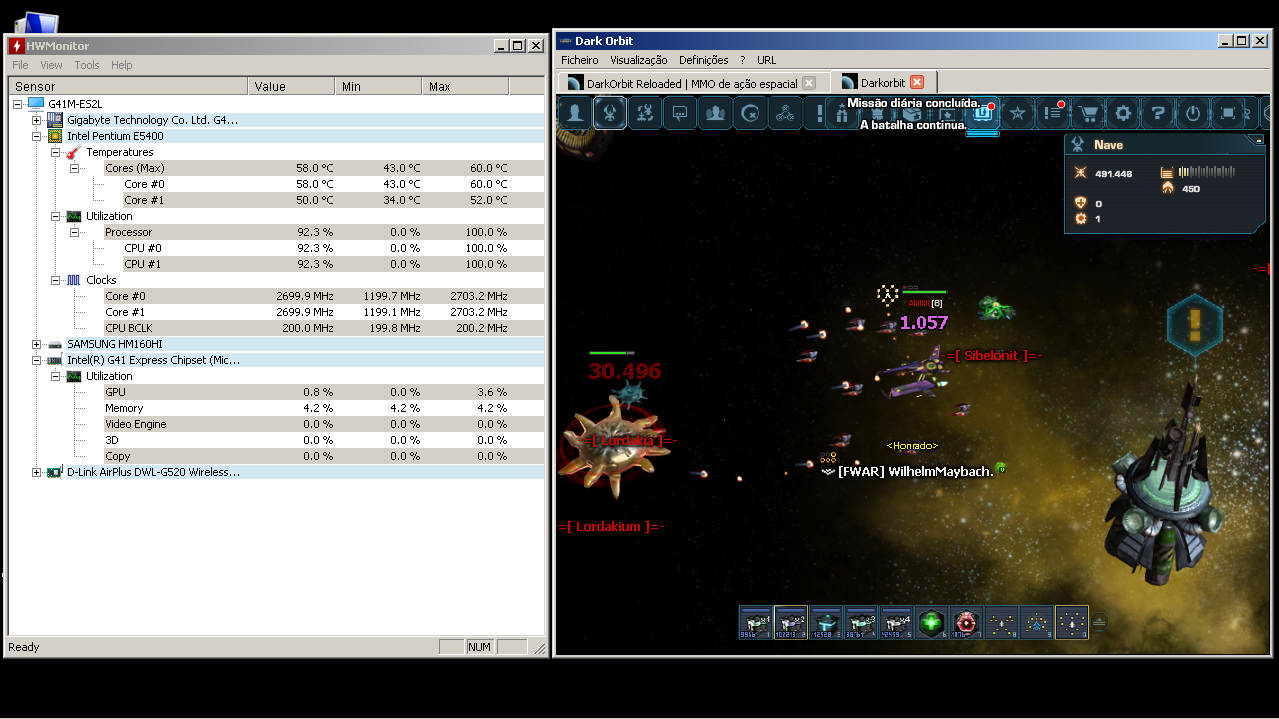Select laser ammo x2 in slot 2
Image resolution: width=1279 pixels, height=719 pixels.
pos(791,623)
